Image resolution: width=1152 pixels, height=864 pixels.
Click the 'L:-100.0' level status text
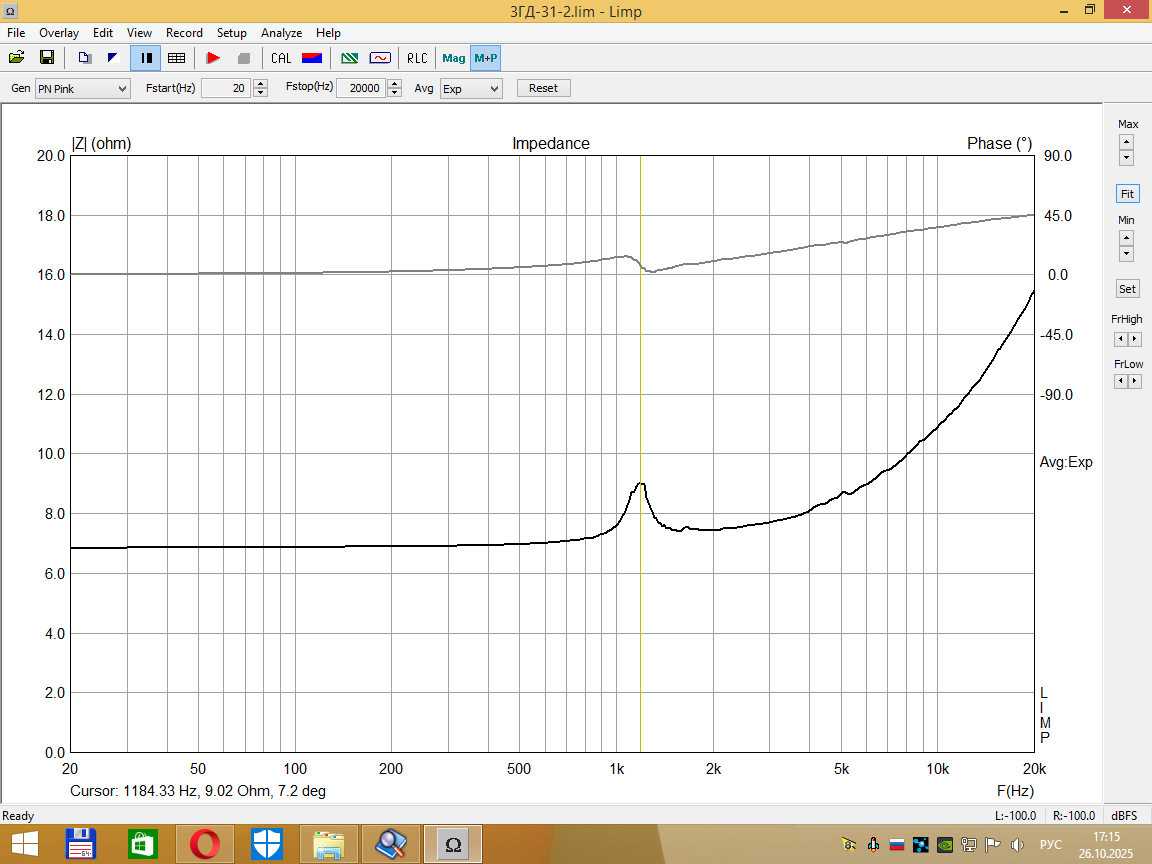[x=1015, y=816]
